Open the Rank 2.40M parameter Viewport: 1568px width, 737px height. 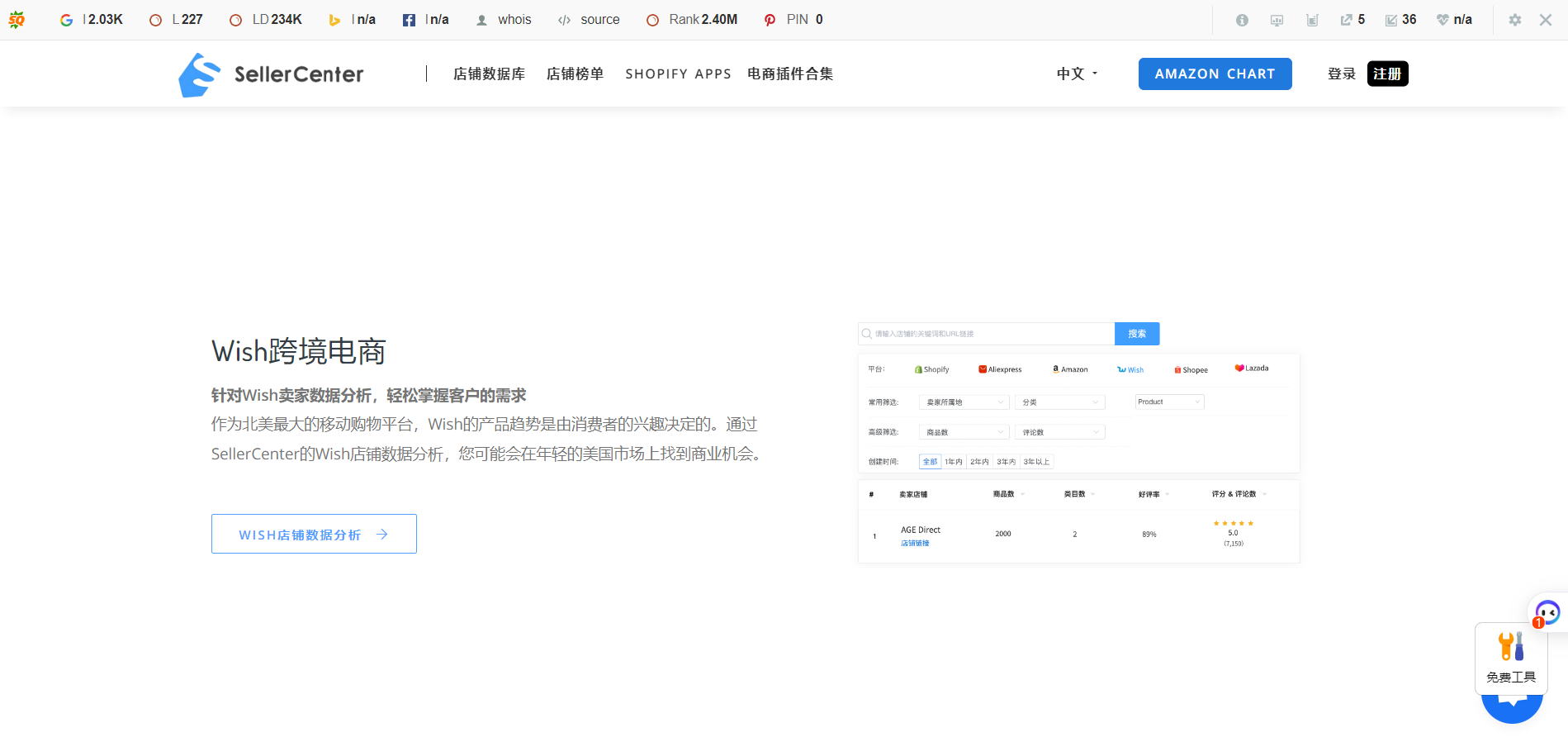pyautogui.click(x=692, y=20)
